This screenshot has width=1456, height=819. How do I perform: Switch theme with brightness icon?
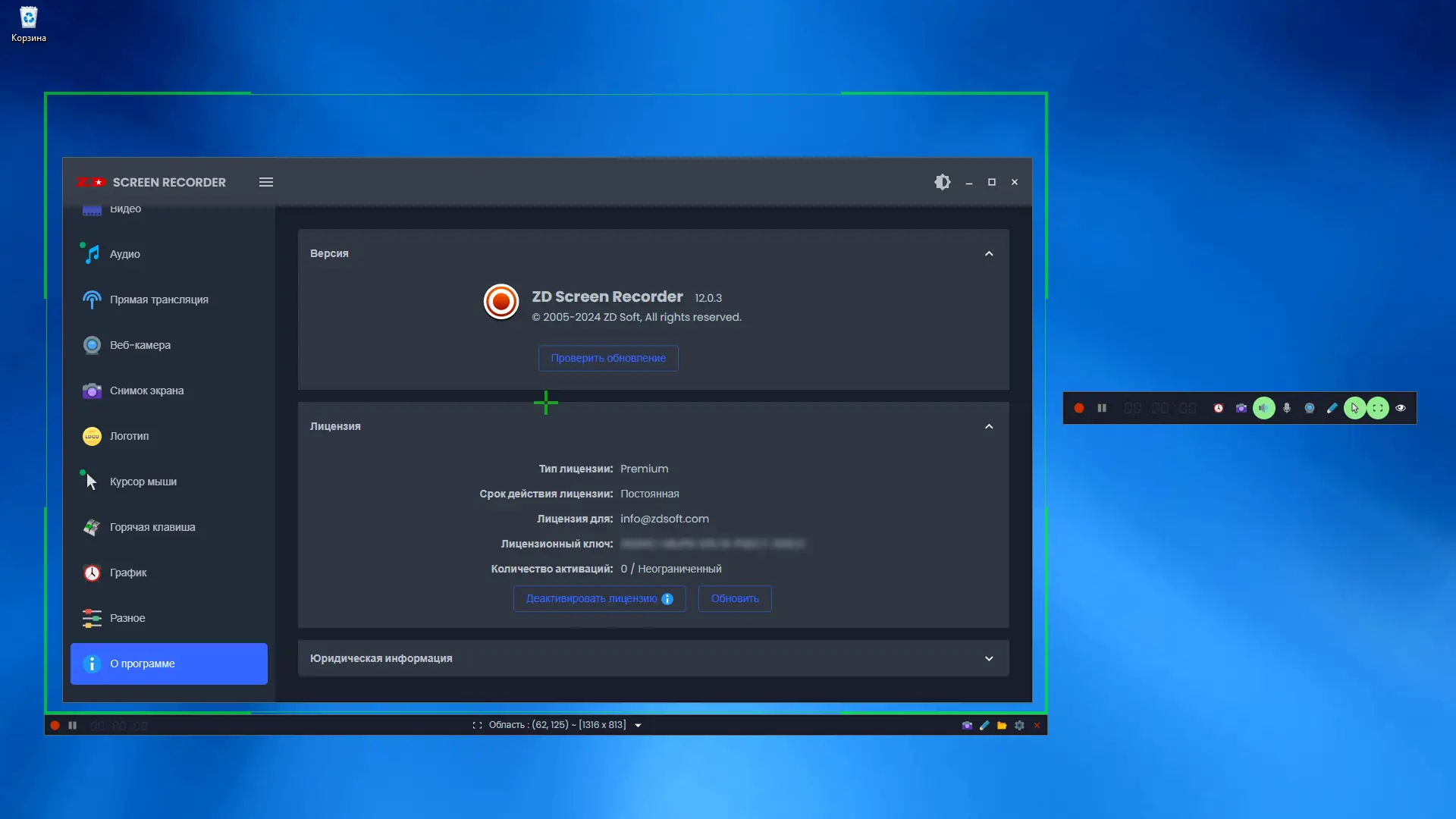coord(942,182)
